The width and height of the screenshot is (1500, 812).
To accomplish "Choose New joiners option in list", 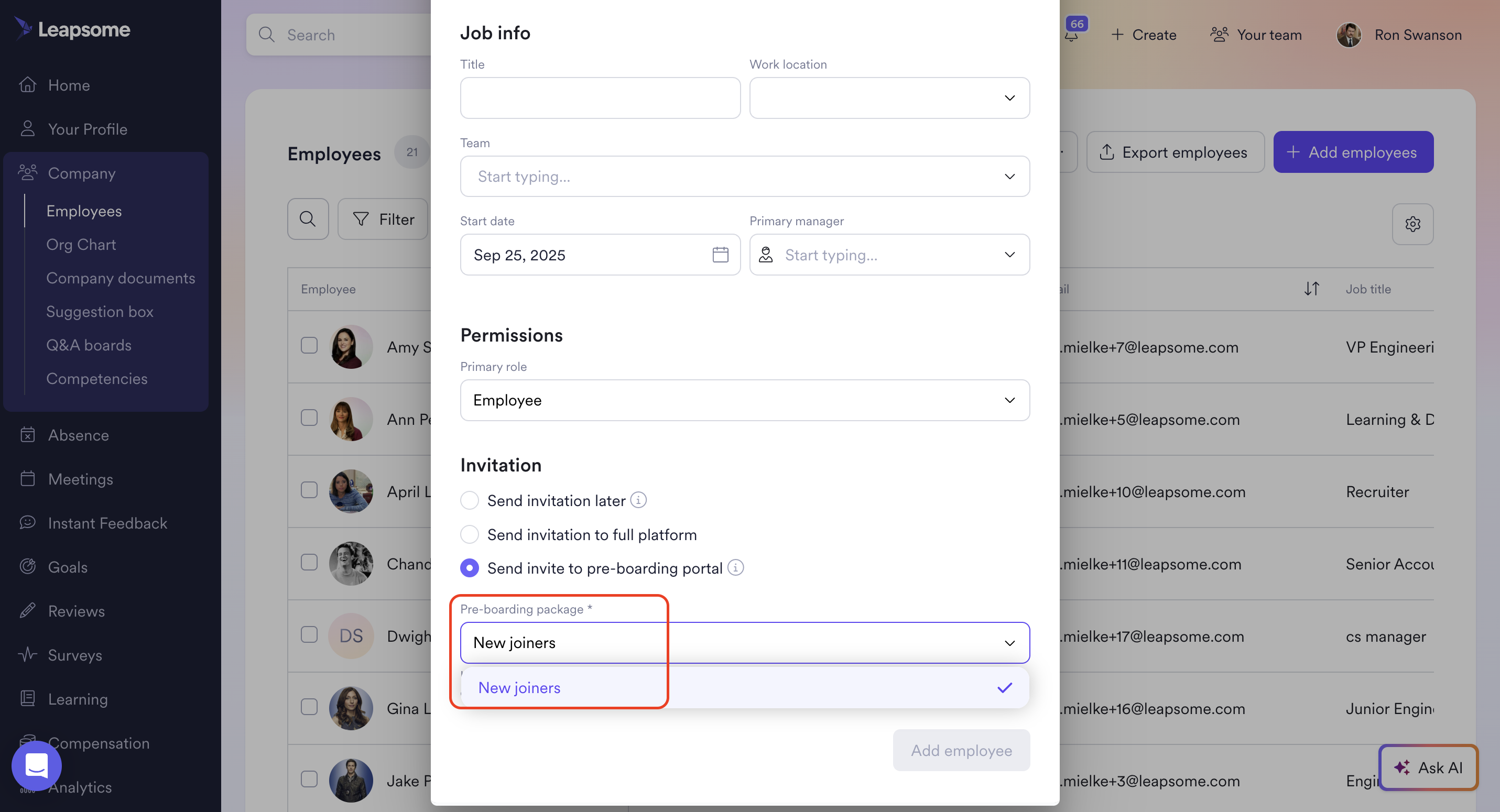I will point(519,688).
